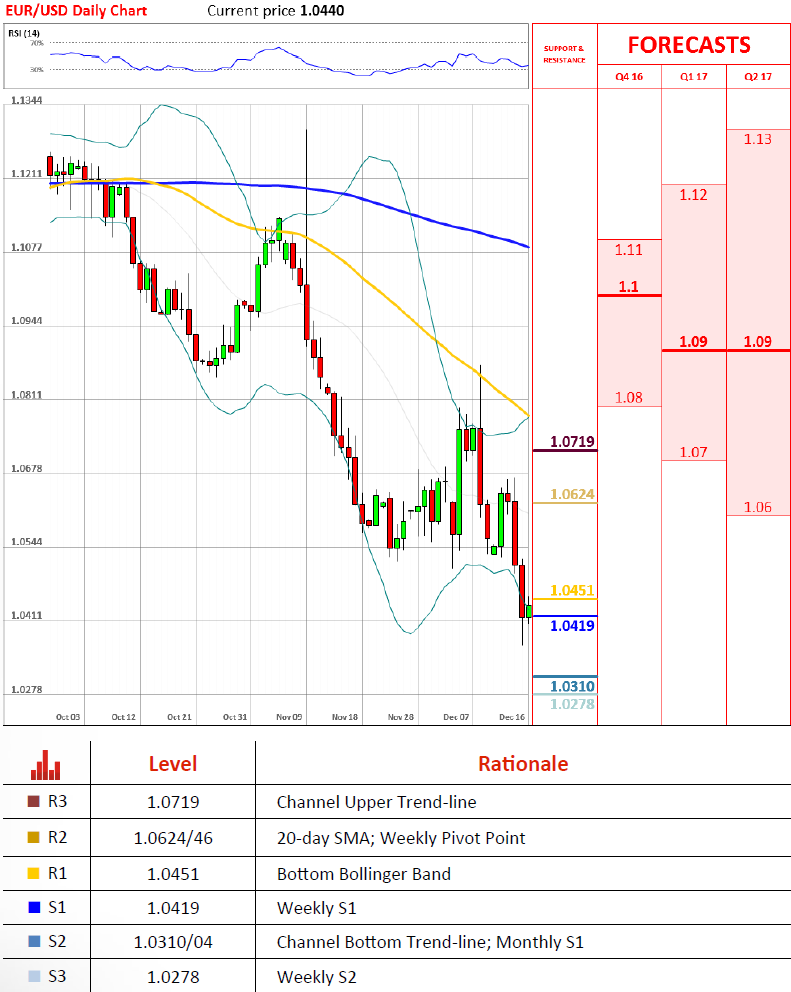The height and width of the screenshot is (992, 791).
Task: Click the 1.1344 price axis label
Action: [x=27, y=101]
